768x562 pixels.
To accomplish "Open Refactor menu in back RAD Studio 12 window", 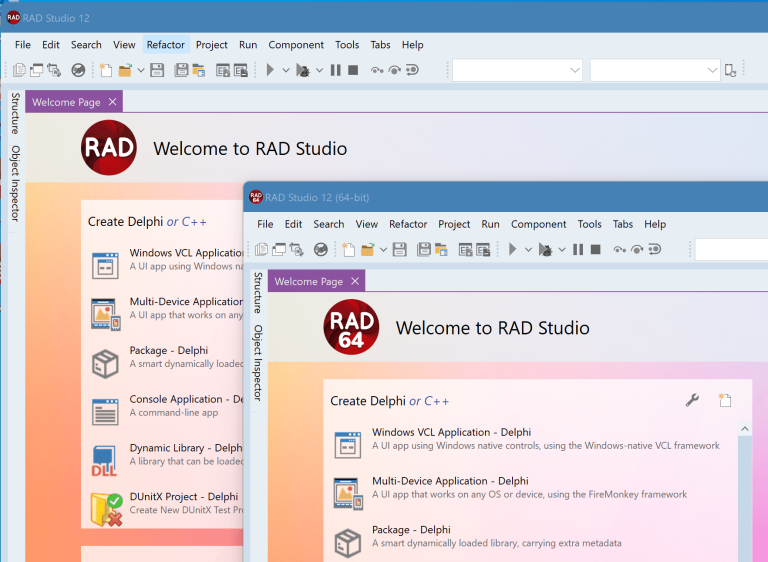I will [166, 45].
